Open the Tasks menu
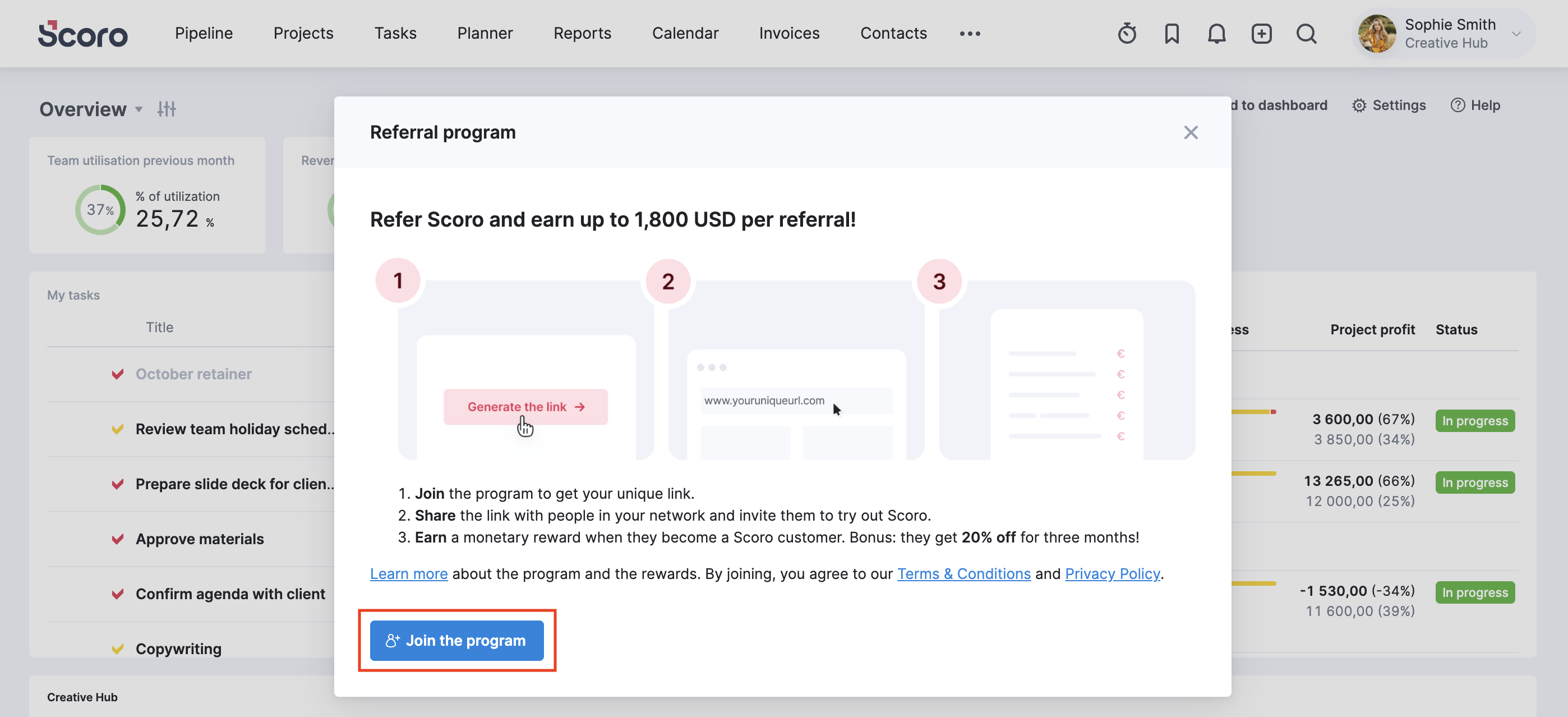 pos(395,34)
